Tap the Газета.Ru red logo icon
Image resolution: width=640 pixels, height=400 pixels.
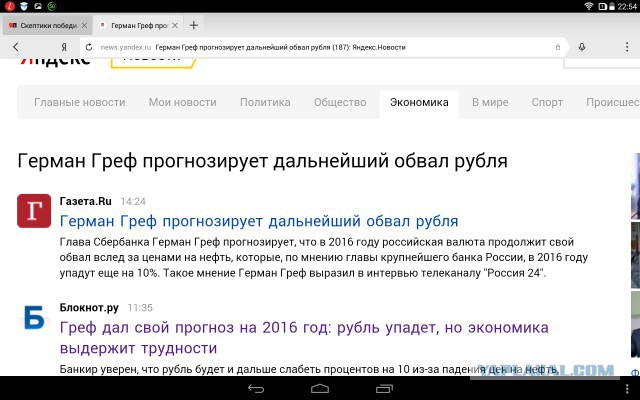pos(34,211)
